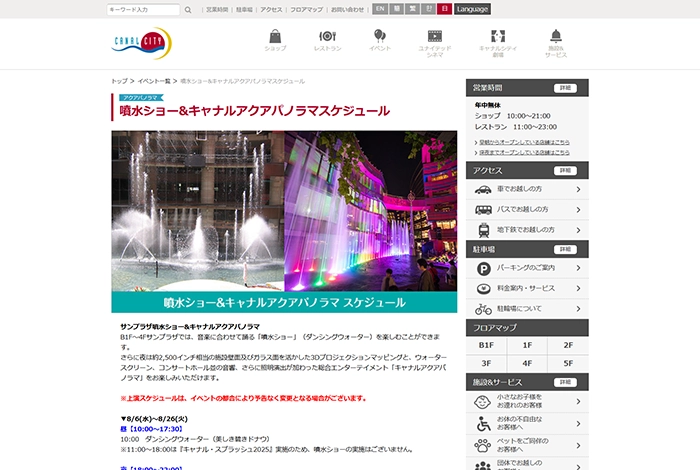700x470 pixels.
Task: Open the 施設&サービス bell icon
Action: pos(556,36)
